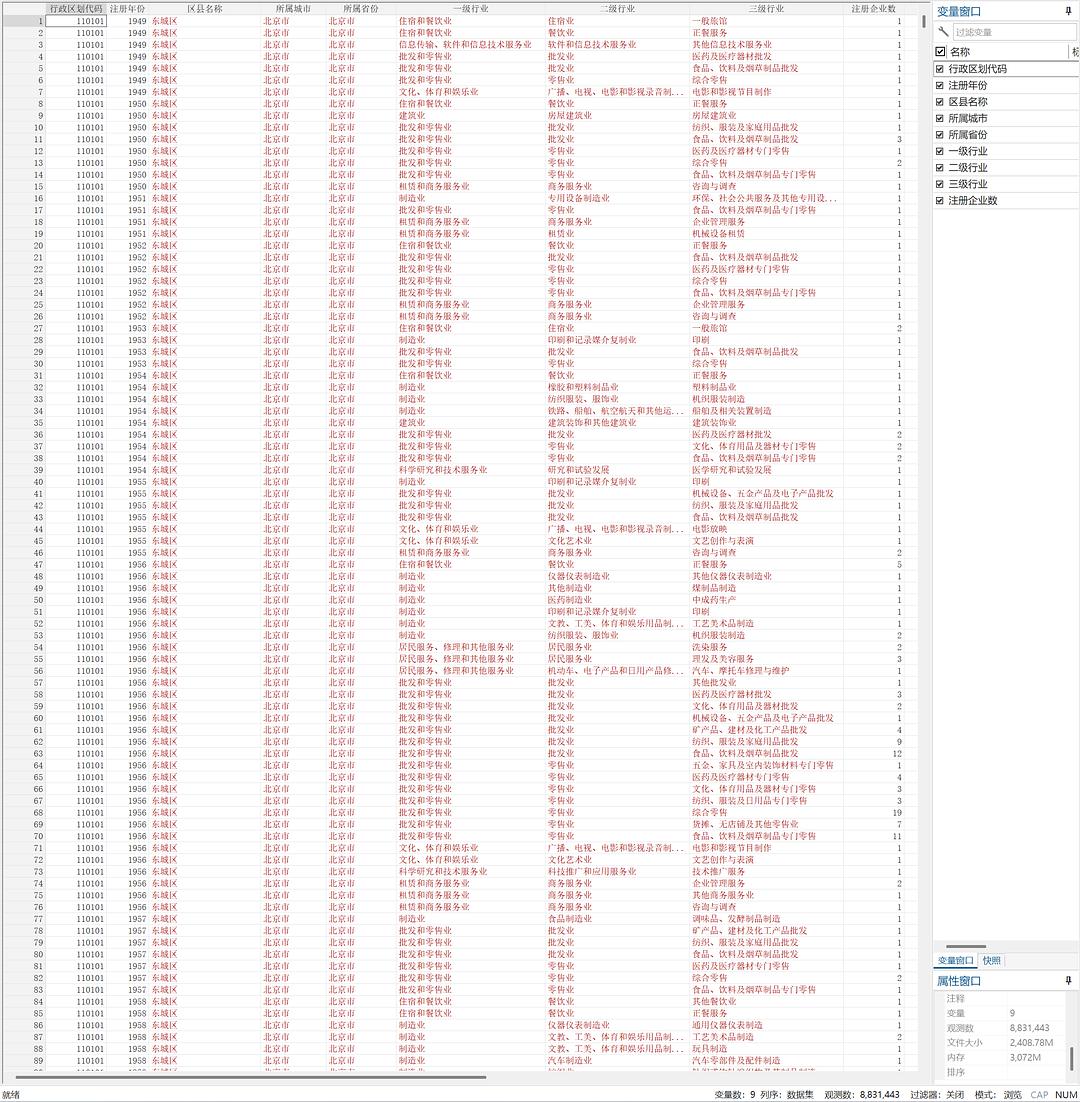Click the 过滤变量 filter input field
1080x1102 pixels.
point(1014,32)
